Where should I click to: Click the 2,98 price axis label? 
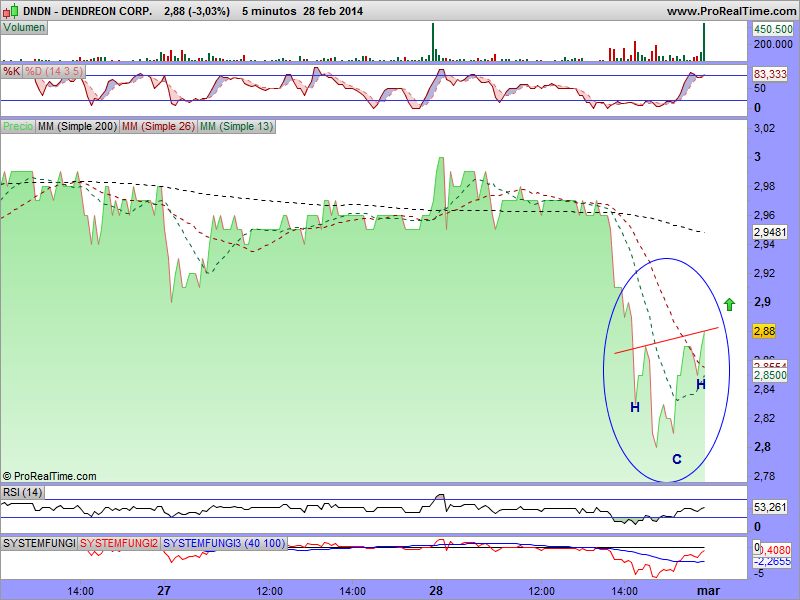(764, 186)
